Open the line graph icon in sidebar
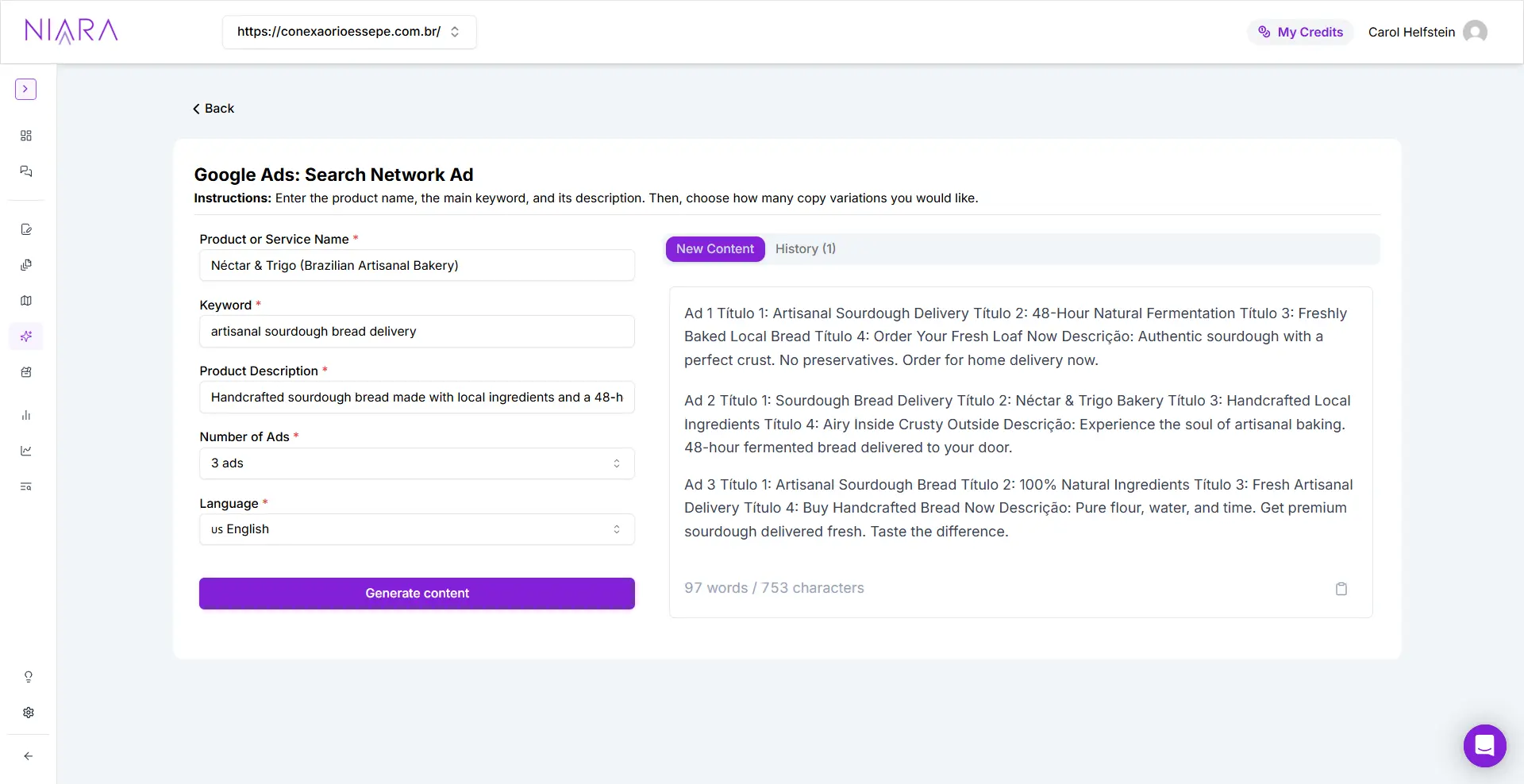The height and width of the screenshot is (784, 1524). pyautogui.click(x=26, y=451)
